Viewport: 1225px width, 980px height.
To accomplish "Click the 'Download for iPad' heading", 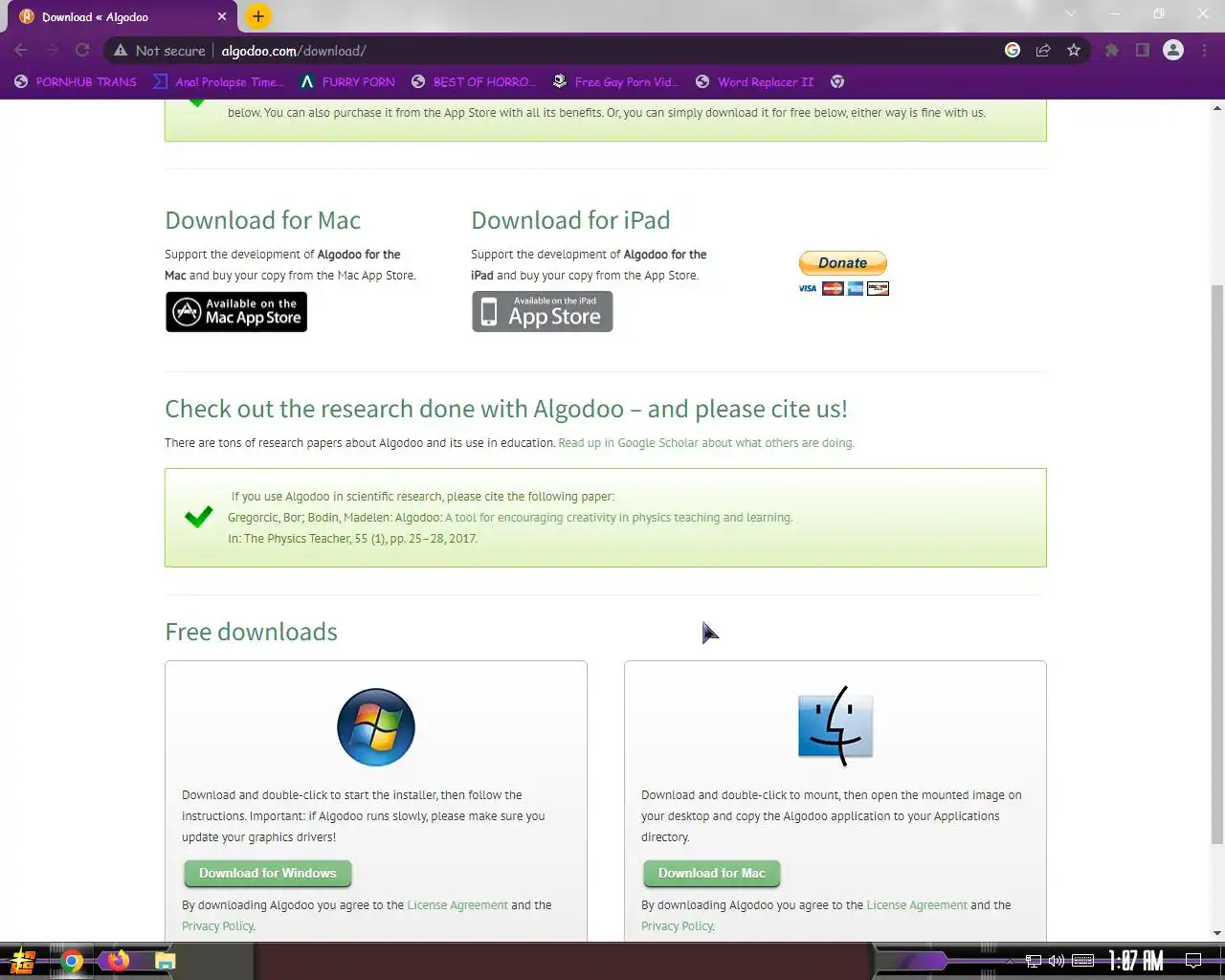I will (570, 220).
